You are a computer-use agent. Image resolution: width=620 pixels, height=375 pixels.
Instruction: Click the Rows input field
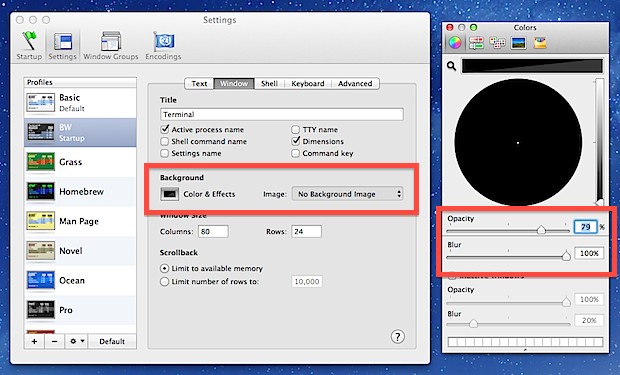(306, 231)
